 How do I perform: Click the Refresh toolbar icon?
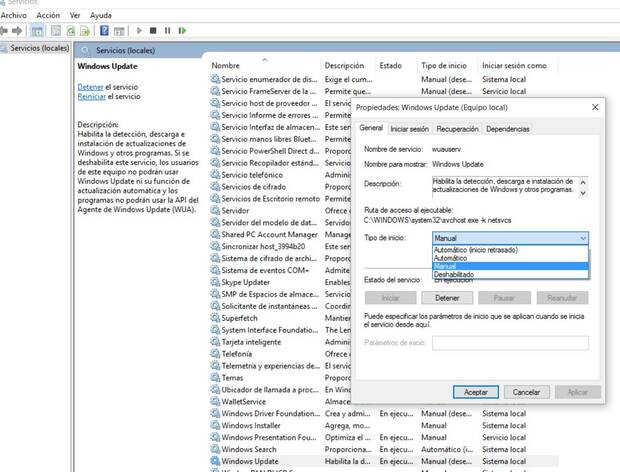(x=71, y=31)
